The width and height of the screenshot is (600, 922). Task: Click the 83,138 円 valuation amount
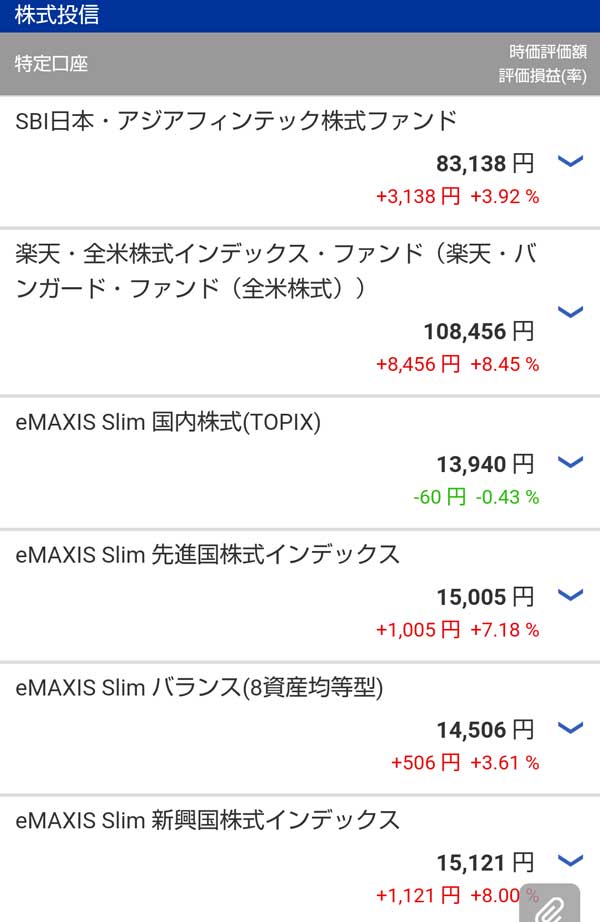pos(485,163)
